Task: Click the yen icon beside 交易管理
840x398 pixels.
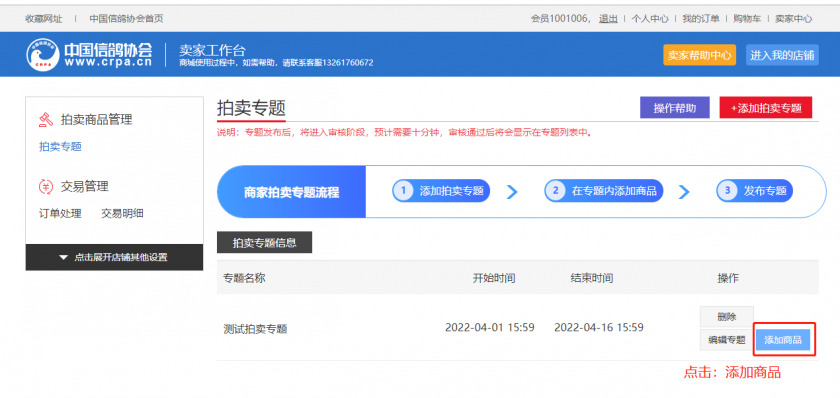Action: [47, 186]
